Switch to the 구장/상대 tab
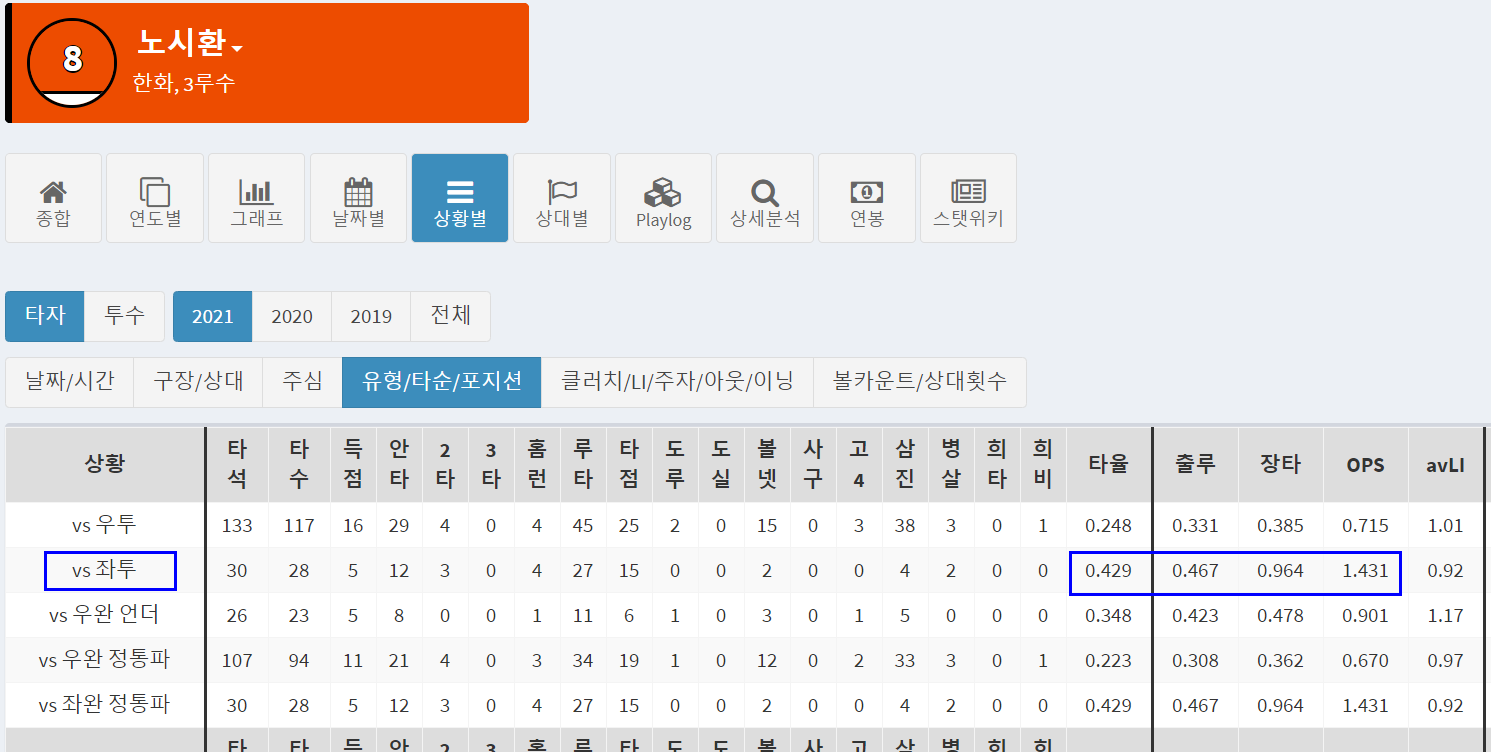This screenshot has width=1491, height=752. coord(198,382)
